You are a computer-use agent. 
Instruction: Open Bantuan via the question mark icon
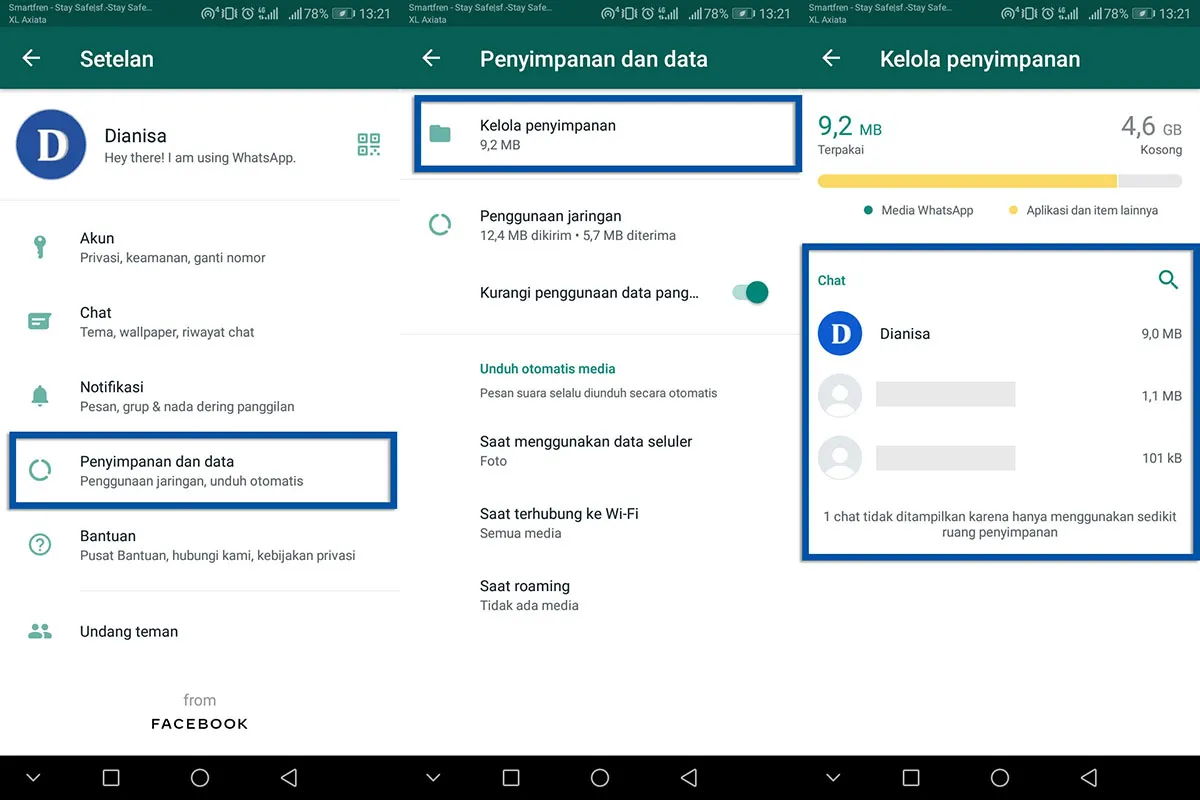click(40, 544)
